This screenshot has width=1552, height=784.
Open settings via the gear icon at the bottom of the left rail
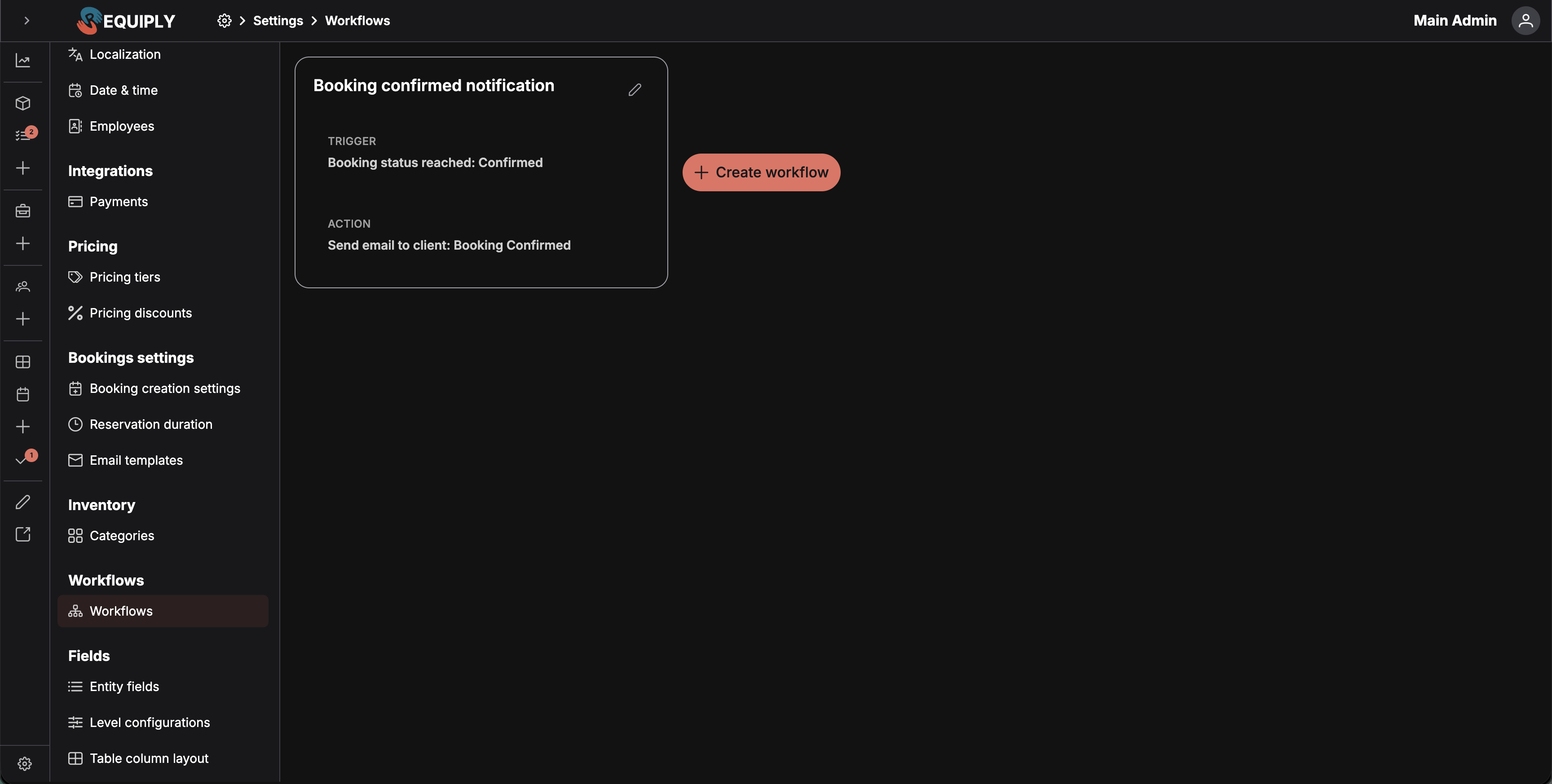25,763
